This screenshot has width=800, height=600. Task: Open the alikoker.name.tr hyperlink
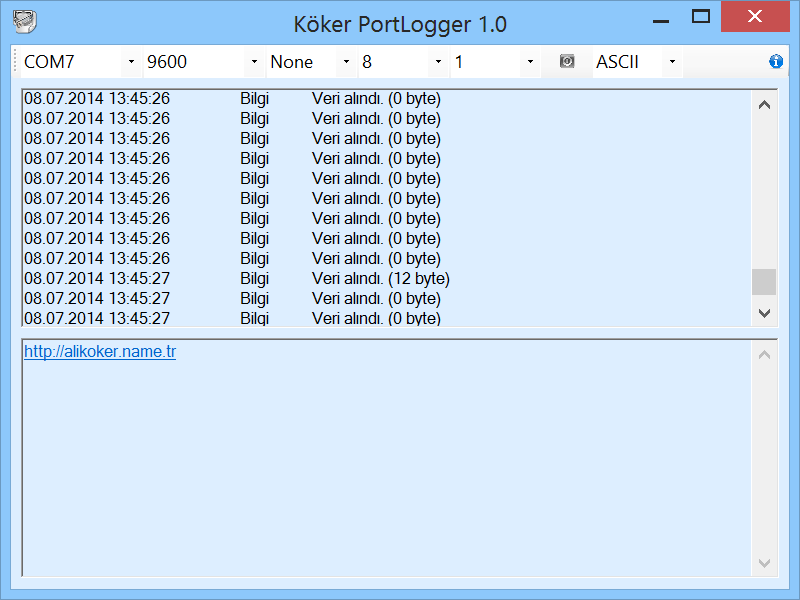[x=99, y=351]
